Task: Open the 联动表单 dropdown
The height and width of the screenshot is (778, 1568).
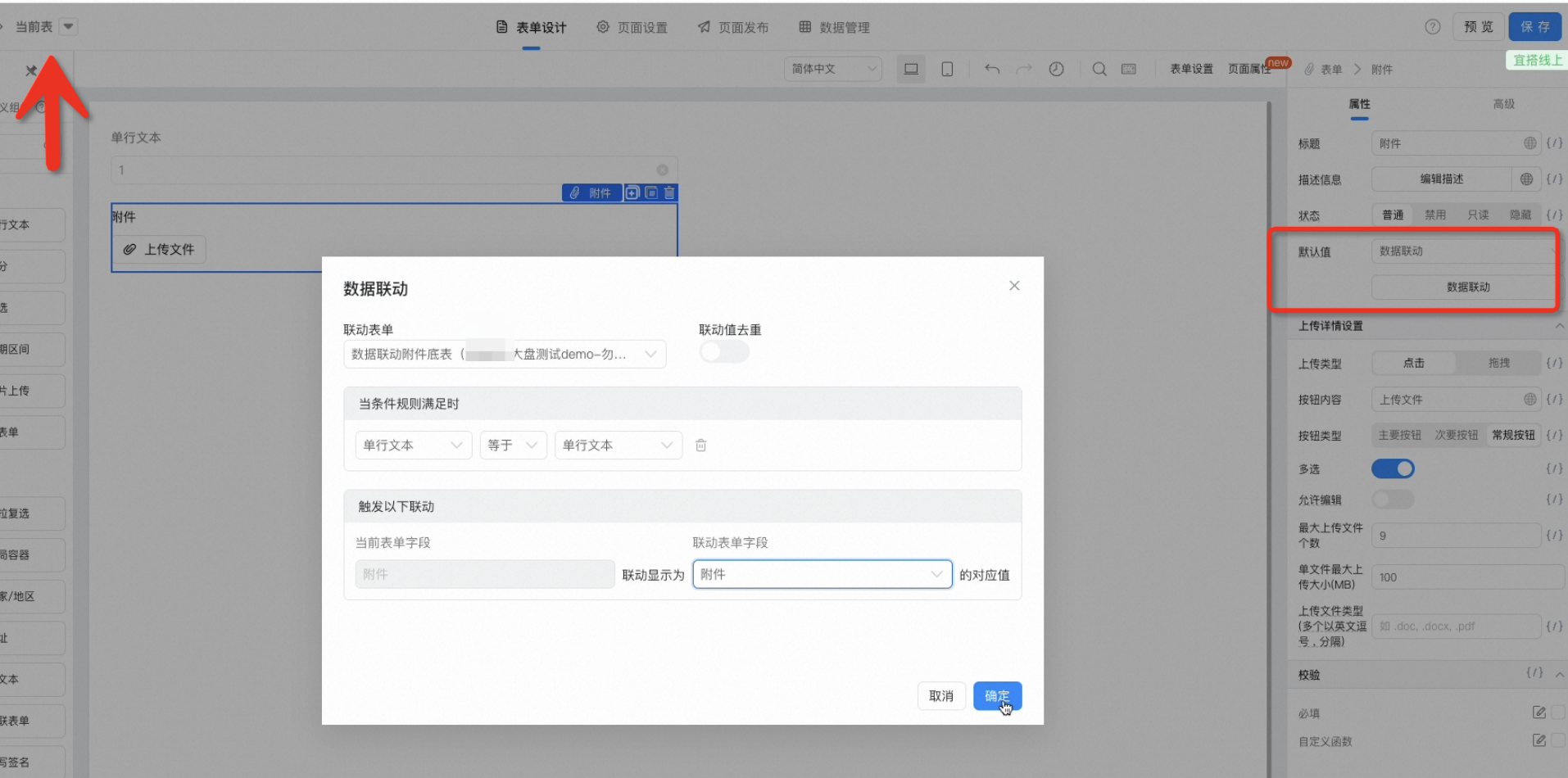Action: [505, 355]
